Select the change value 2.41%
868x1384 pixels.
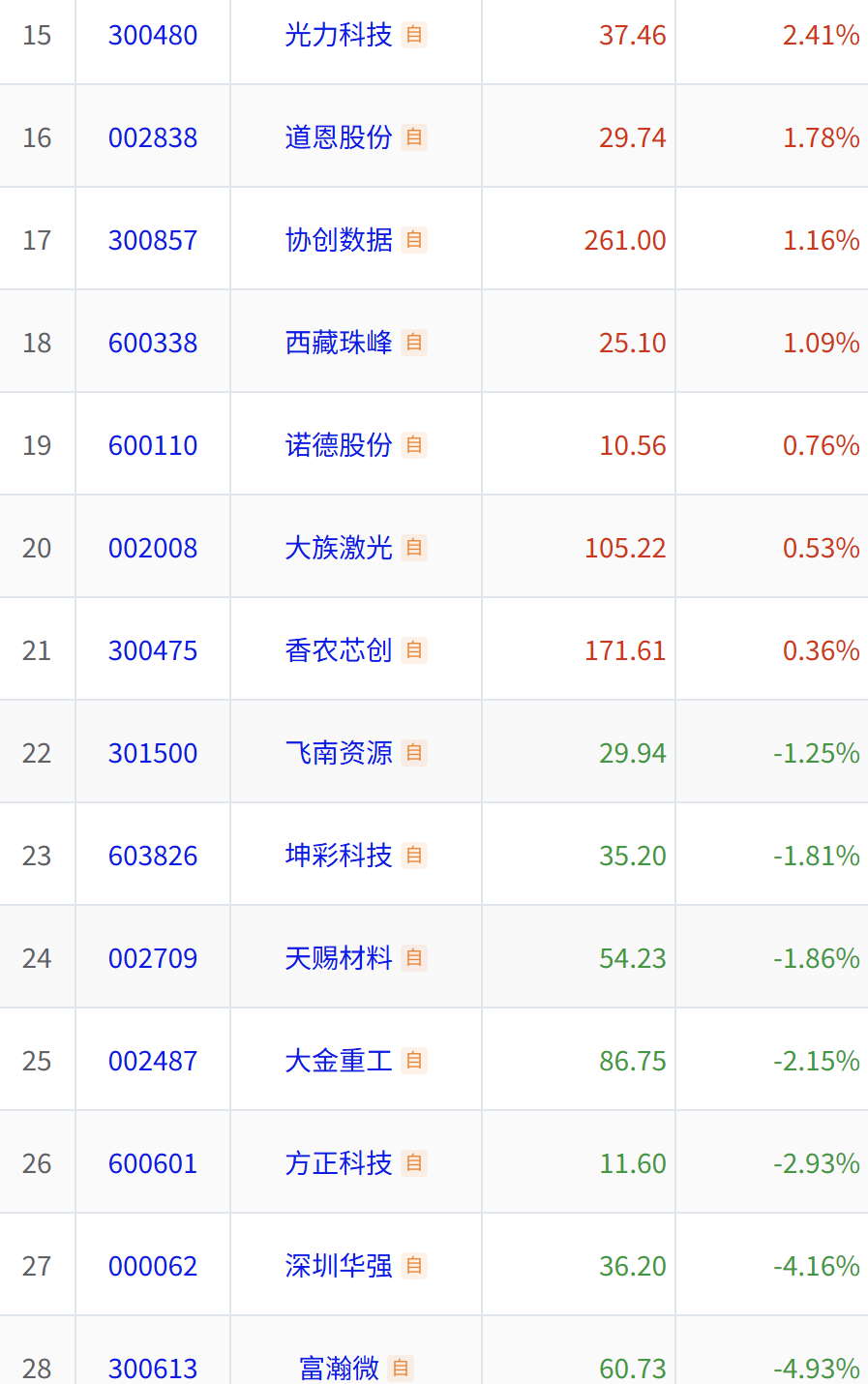coord(822,36)
